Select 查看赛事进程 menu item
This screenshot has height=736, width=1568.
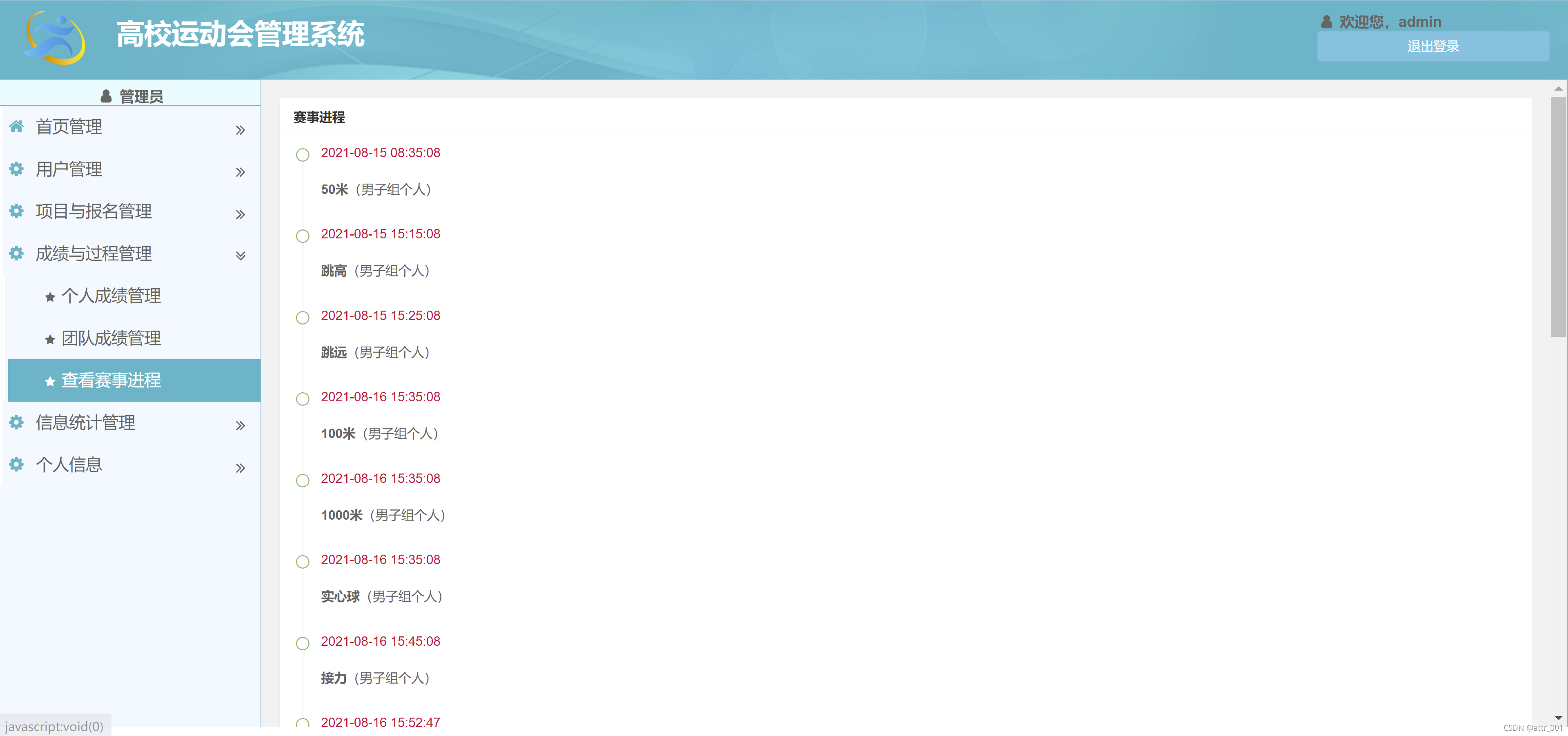click(x=111, y=380)
